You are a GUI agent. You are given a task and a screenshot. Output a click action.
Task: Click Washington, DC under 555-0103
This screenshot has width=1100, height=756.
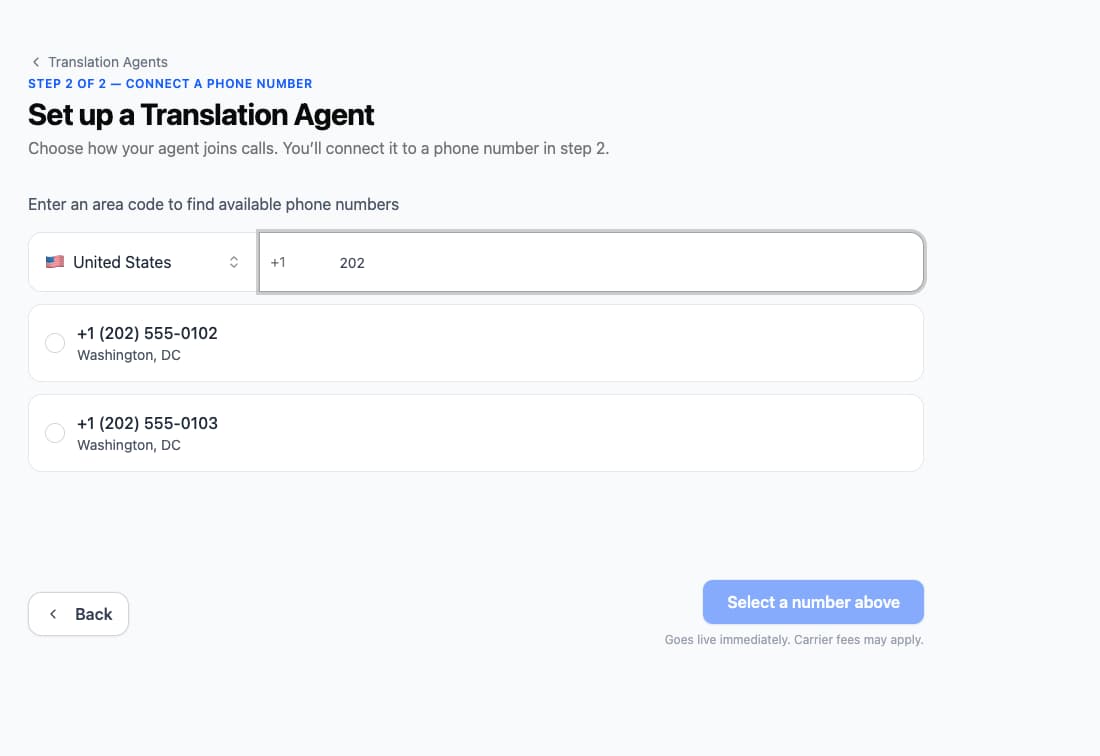[x=129, y=445]
